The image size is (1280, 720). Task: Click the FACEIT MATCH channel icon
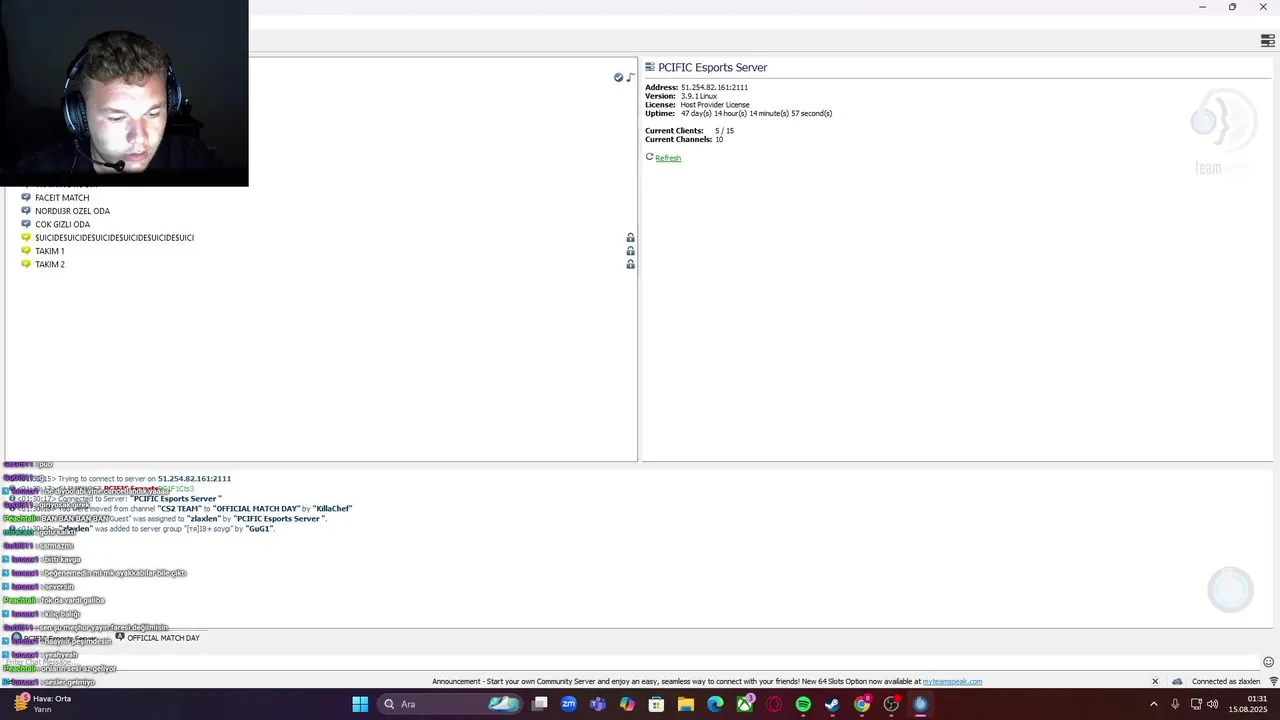26,197
